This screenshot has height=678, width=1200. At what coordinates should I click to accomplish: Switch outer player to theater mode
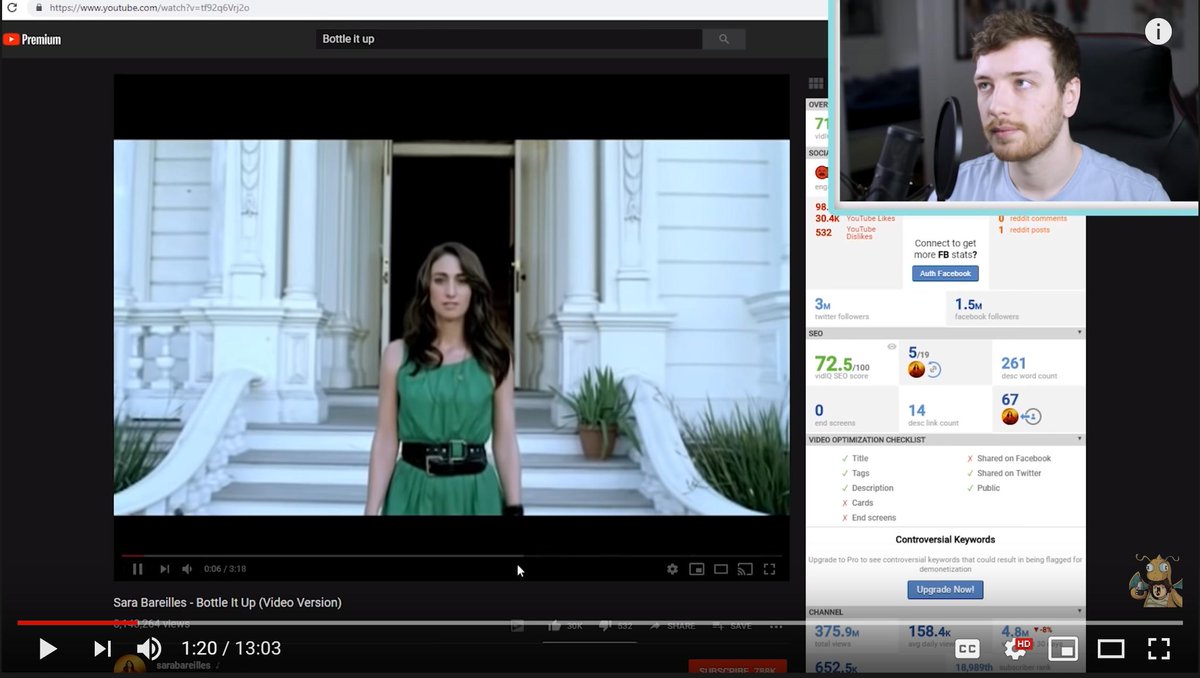coord(1111,649)
